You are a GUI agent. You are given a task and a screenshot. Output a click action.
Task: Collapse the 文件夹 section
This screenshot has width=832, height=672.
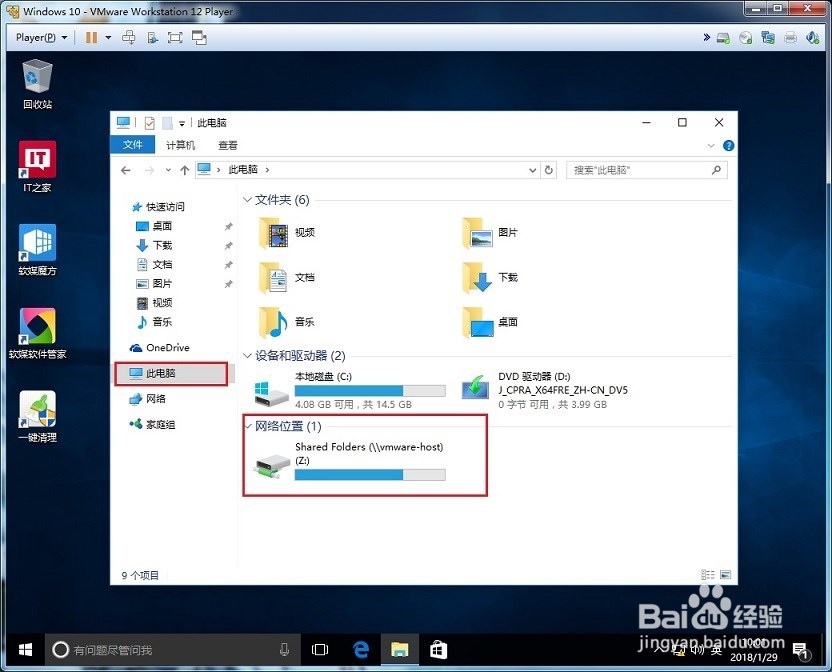click(x=247, y=200)
